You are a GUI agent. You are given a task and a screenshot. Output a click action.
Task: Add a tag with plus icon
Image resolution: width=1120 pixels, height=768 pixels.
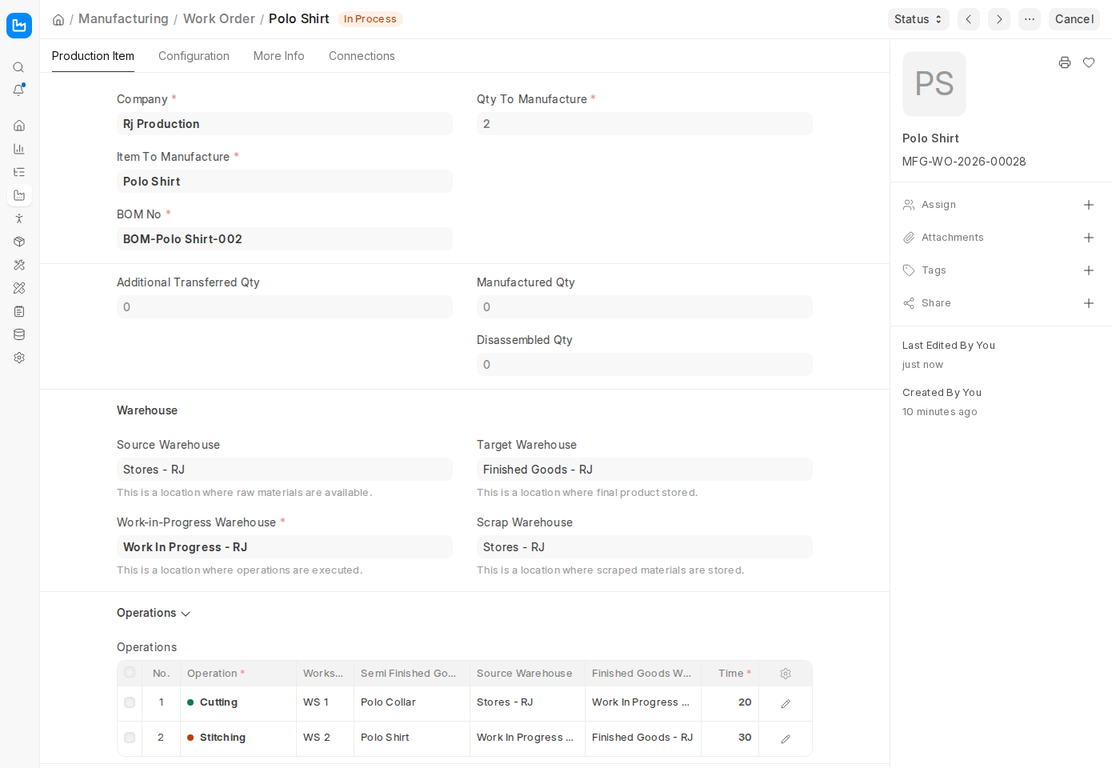coord(1089,271)
